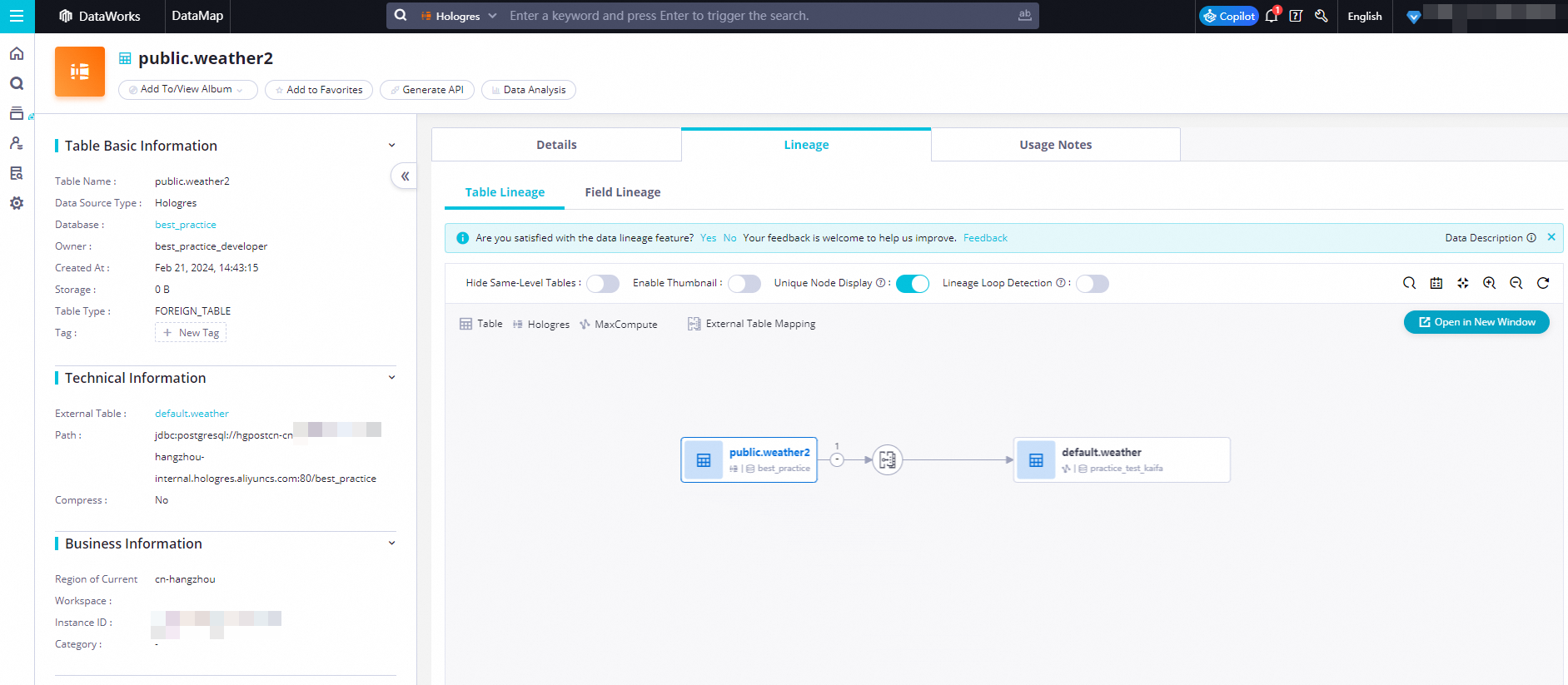1568x685 pixels.
Task: Launch the Copilot assistant
Action: pos(1229,16)
